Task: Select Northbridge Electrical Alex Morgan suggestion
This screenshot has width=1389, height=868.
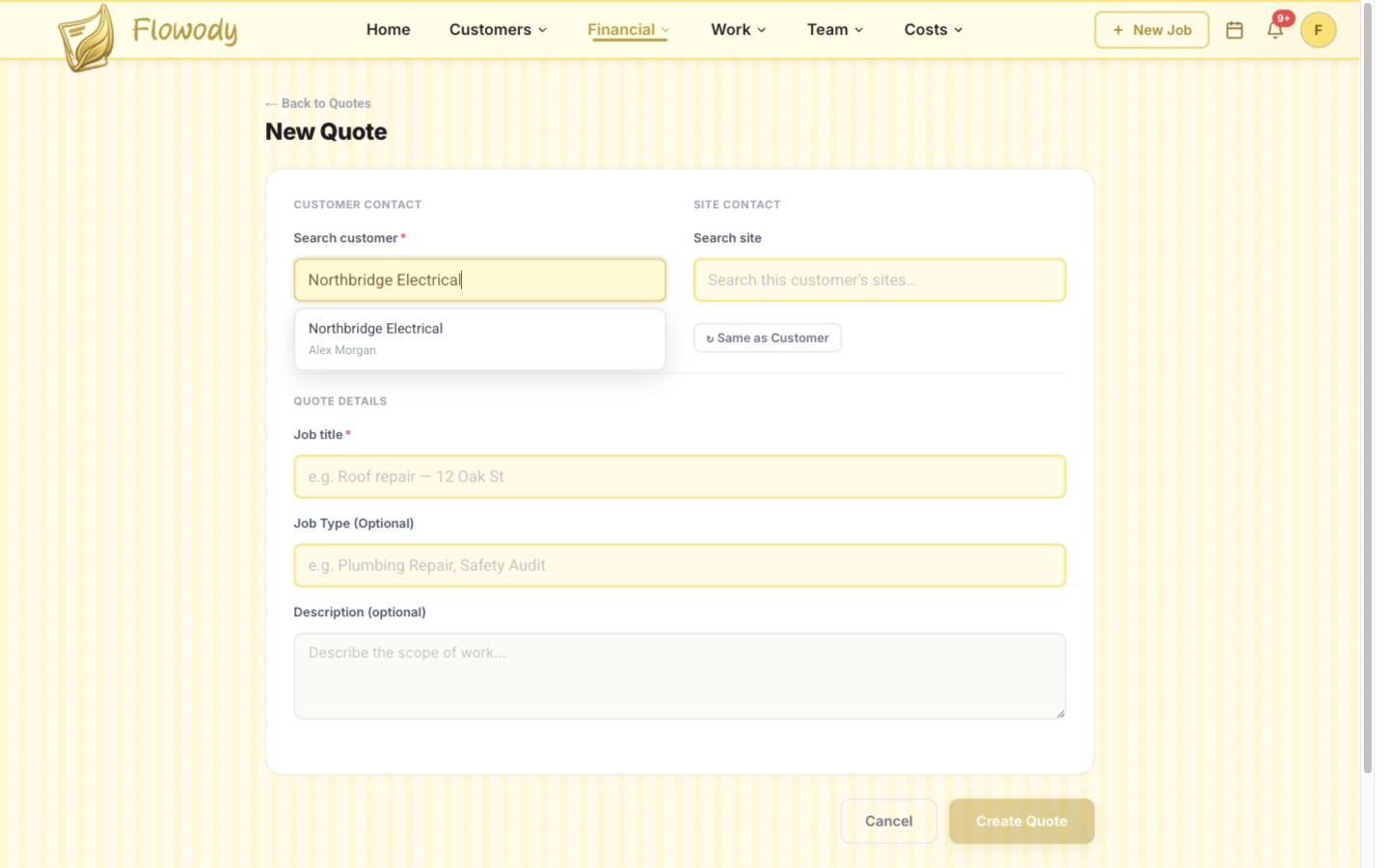Action: [479, 339]
